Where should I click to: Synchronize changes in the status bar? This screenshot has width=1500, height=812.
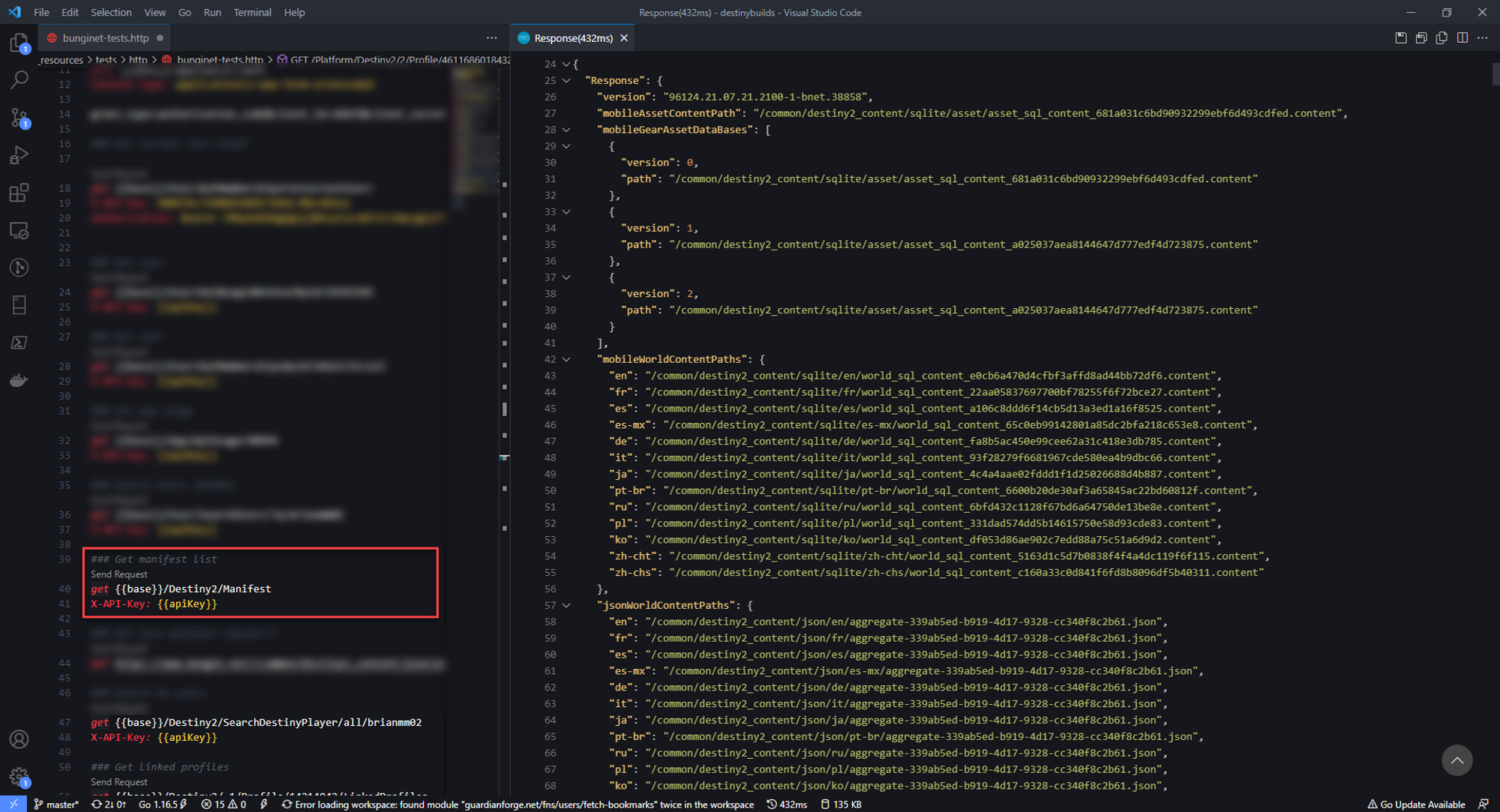[109, 804]
